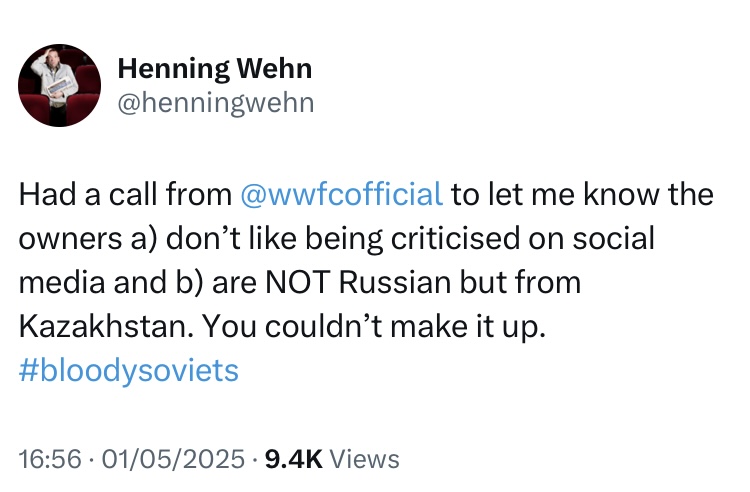This screenshot has height=492, width=750.
Task: Open the @henningwehn handle link
Action: (215, 102)
